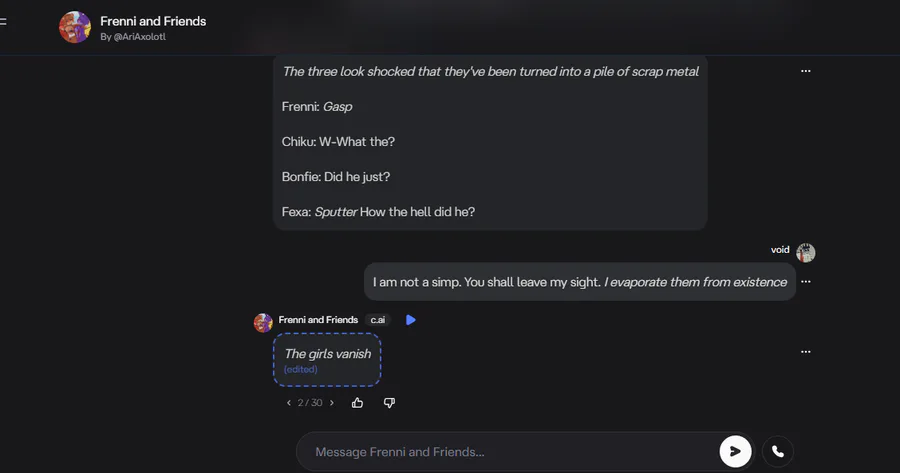Open options for the "I am not a simp" message
Viewport: 900px width, 473px height.
coord(805,282)
